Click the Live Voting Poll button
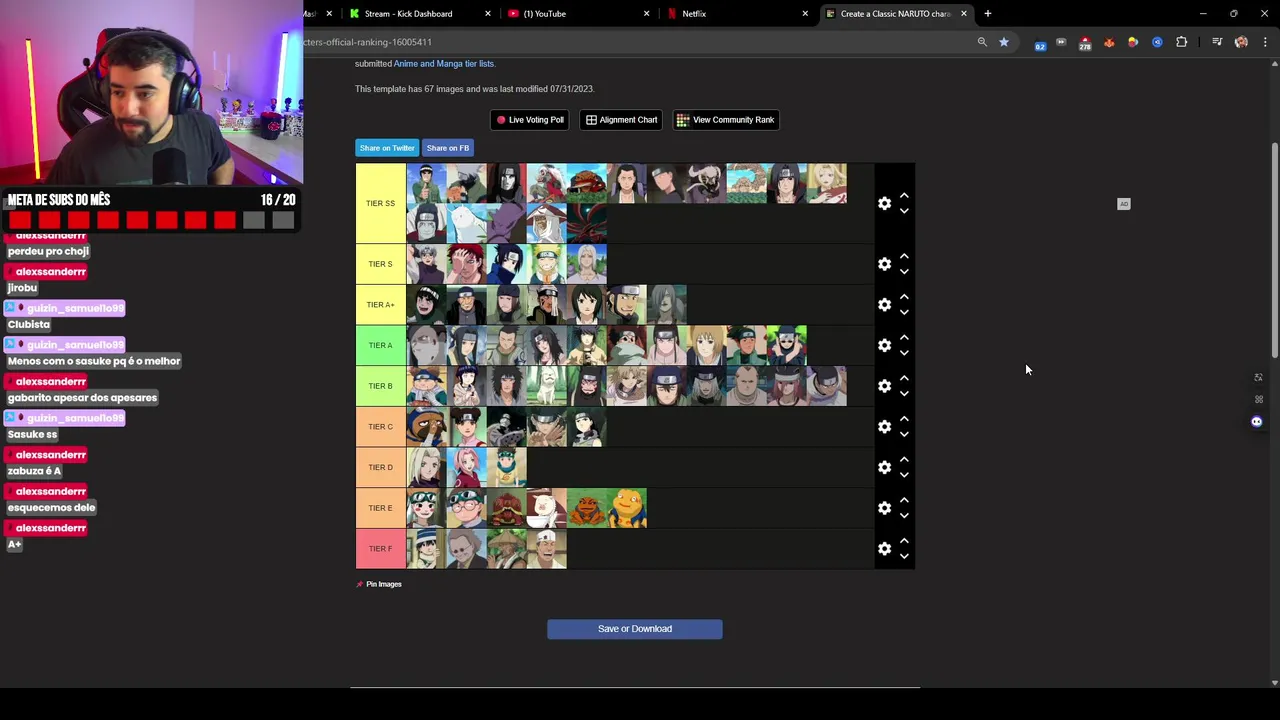The height and width of the screenshot is (720, 1280). click(x=530, y=120)
